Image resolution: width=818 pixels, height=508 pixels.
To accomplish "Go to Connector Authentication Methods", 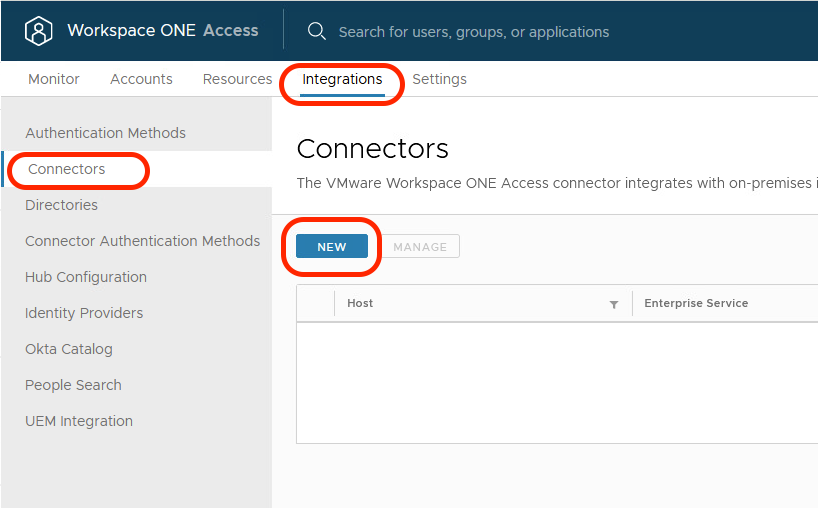I will pos(142,241).
